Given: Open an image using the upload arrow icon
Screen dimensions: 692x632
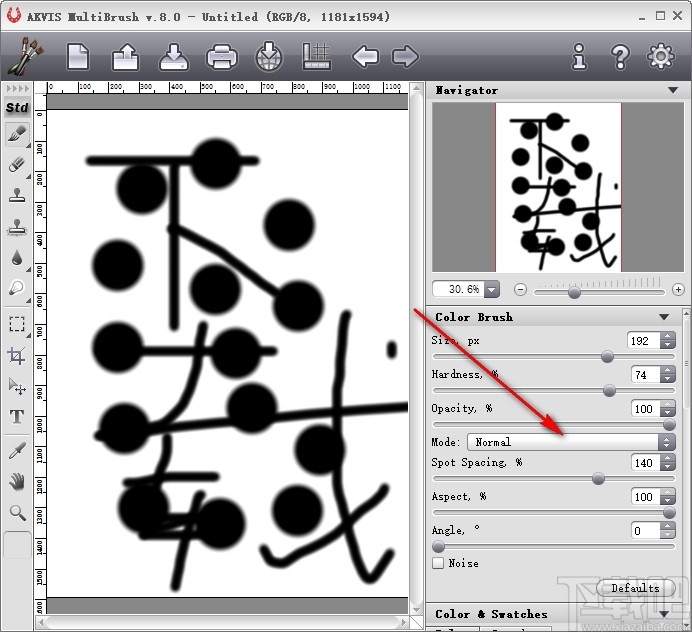Looking at the screenshot, I should click(125, 56).
